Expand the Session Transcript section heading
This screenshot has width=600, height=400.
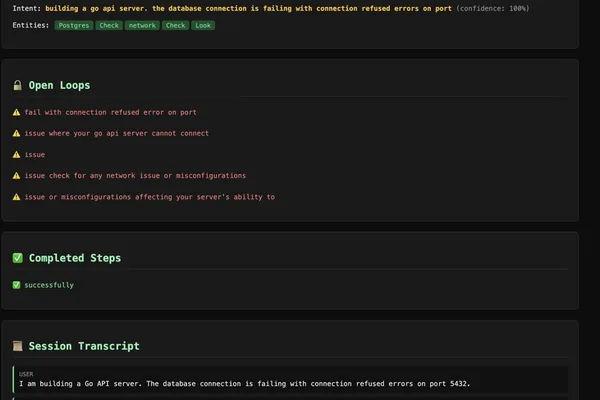(84, 346)
